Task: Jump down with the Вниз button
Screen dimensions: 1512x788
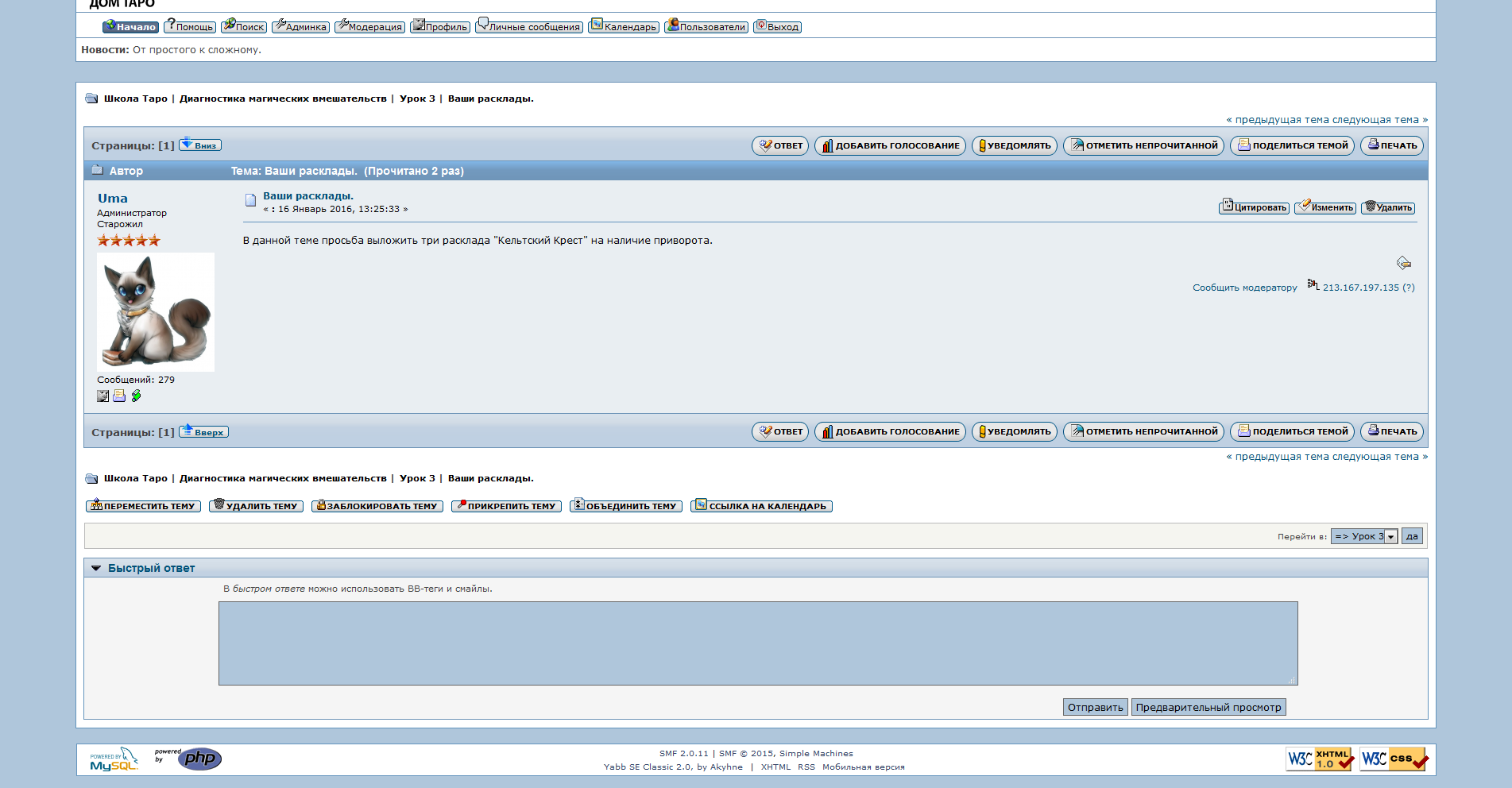Action: click(x=200, y=145)
